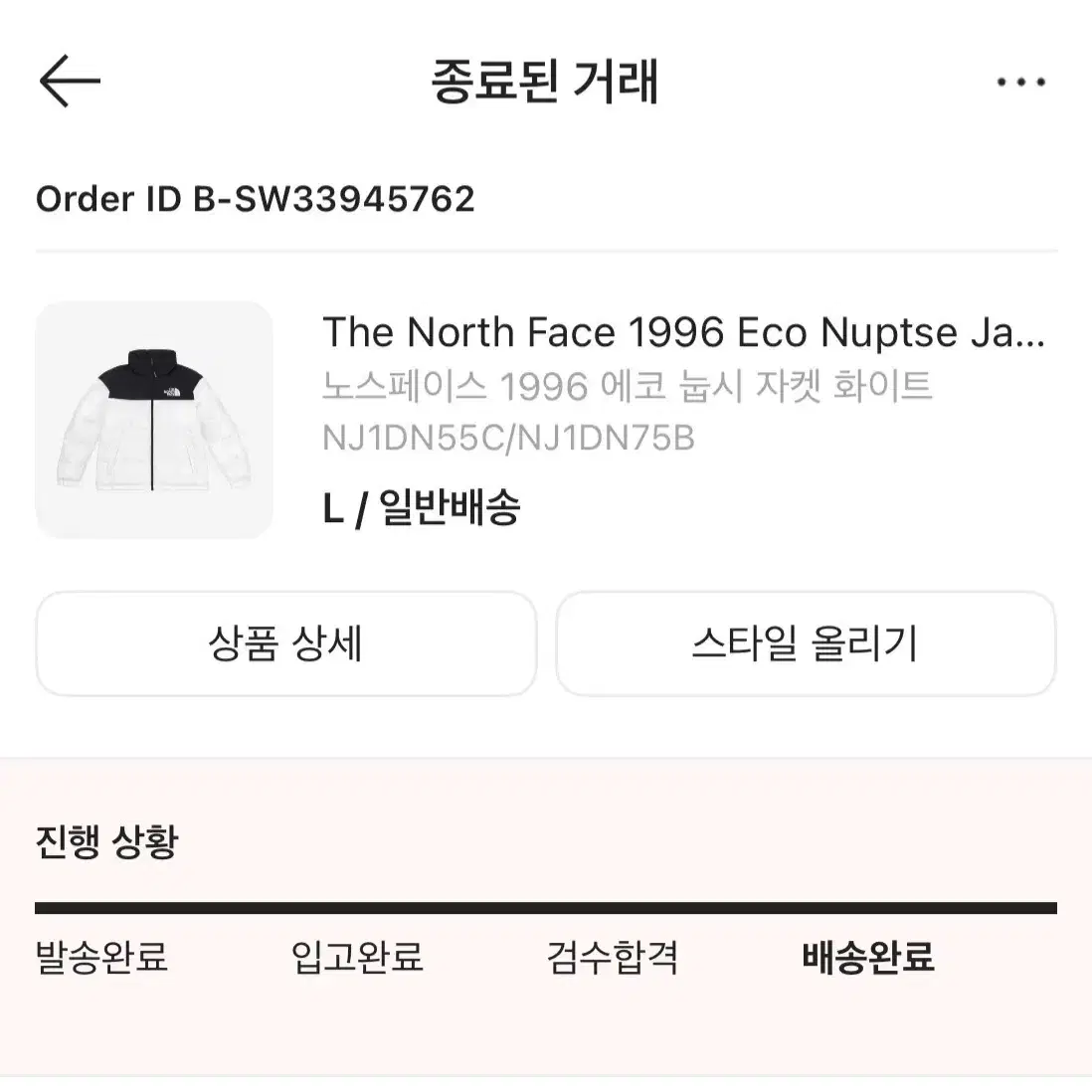
Task: Click the Order ID B-SW33945762 text
Action: click(x=256, y=199)
